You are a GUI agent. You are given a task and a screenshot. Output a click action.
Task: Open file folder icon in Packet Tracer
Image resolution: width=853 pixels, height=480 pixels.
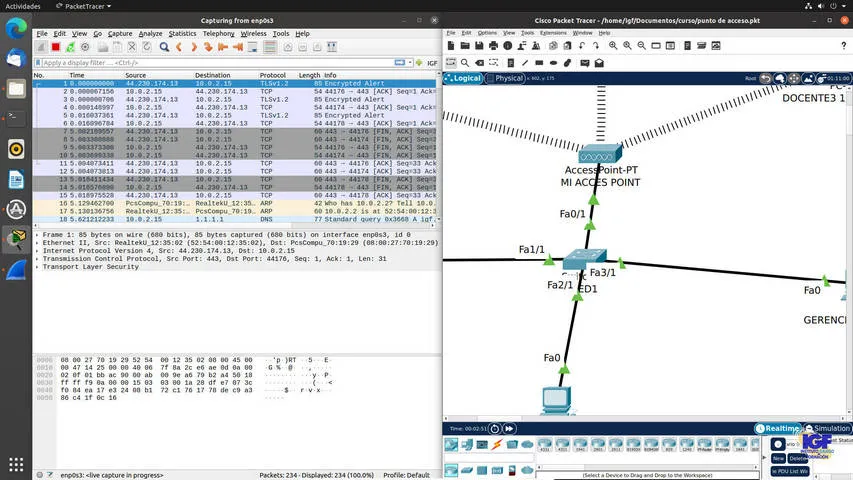pos(465,46)
